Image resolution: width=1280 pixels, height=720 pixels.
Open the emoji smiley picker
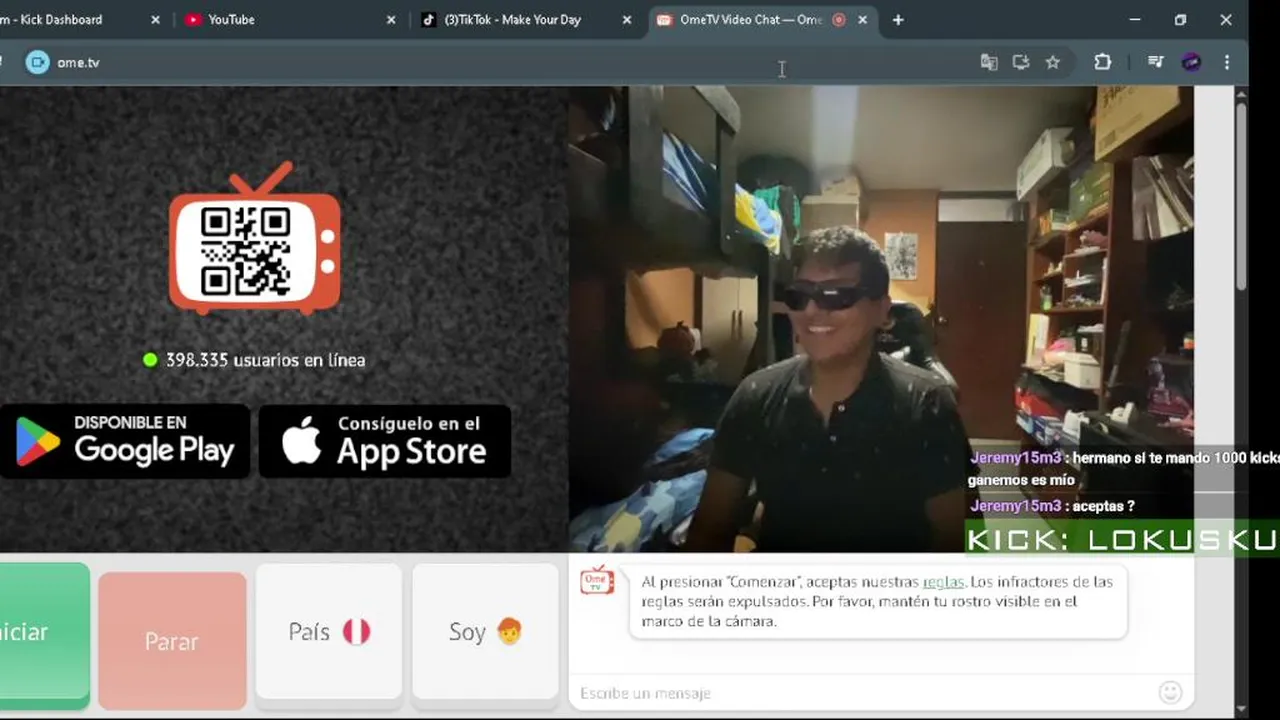click(x=1170, y=692)
